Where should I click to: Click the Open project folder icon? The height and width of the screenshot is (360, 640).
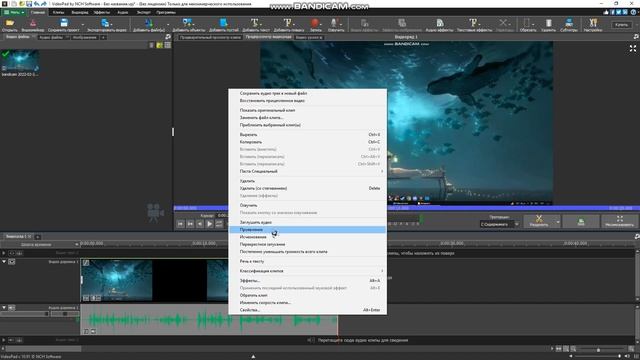coord(9,24)
